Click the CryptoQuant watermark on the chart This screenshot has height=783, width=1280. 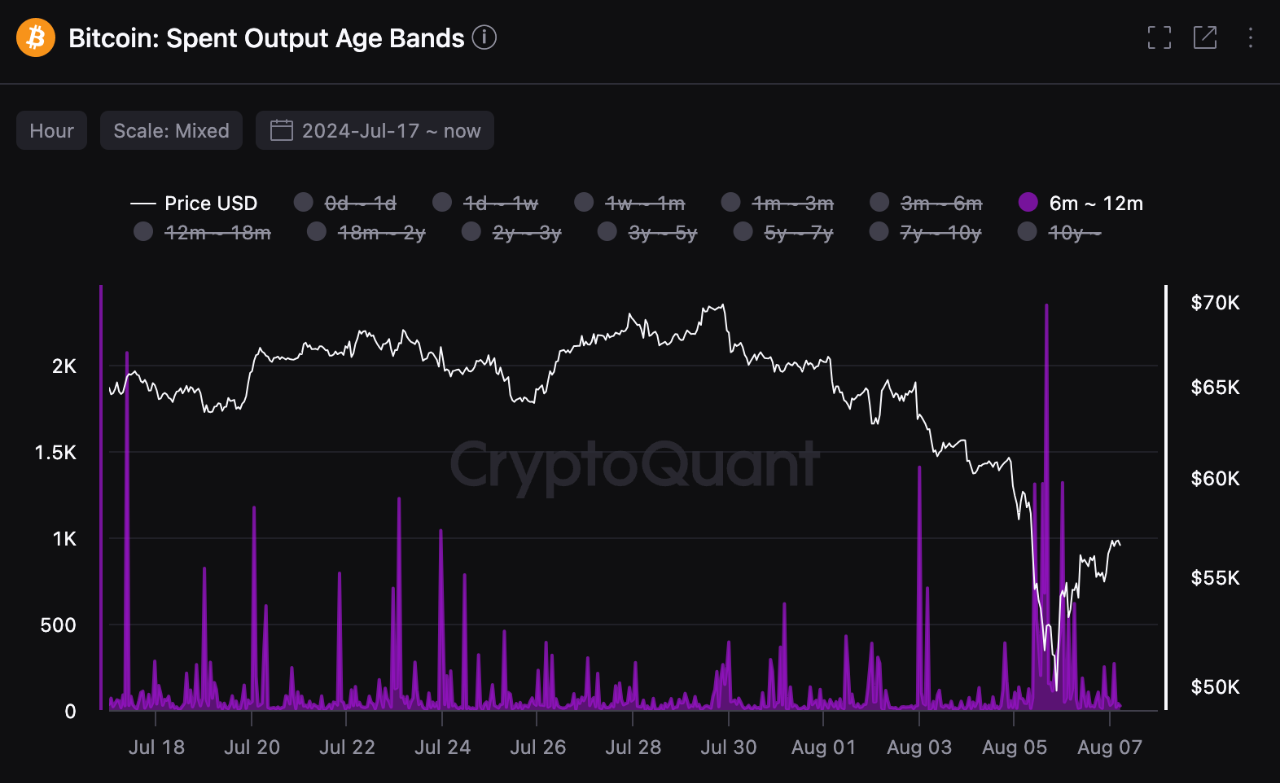(x=637, y=462)
